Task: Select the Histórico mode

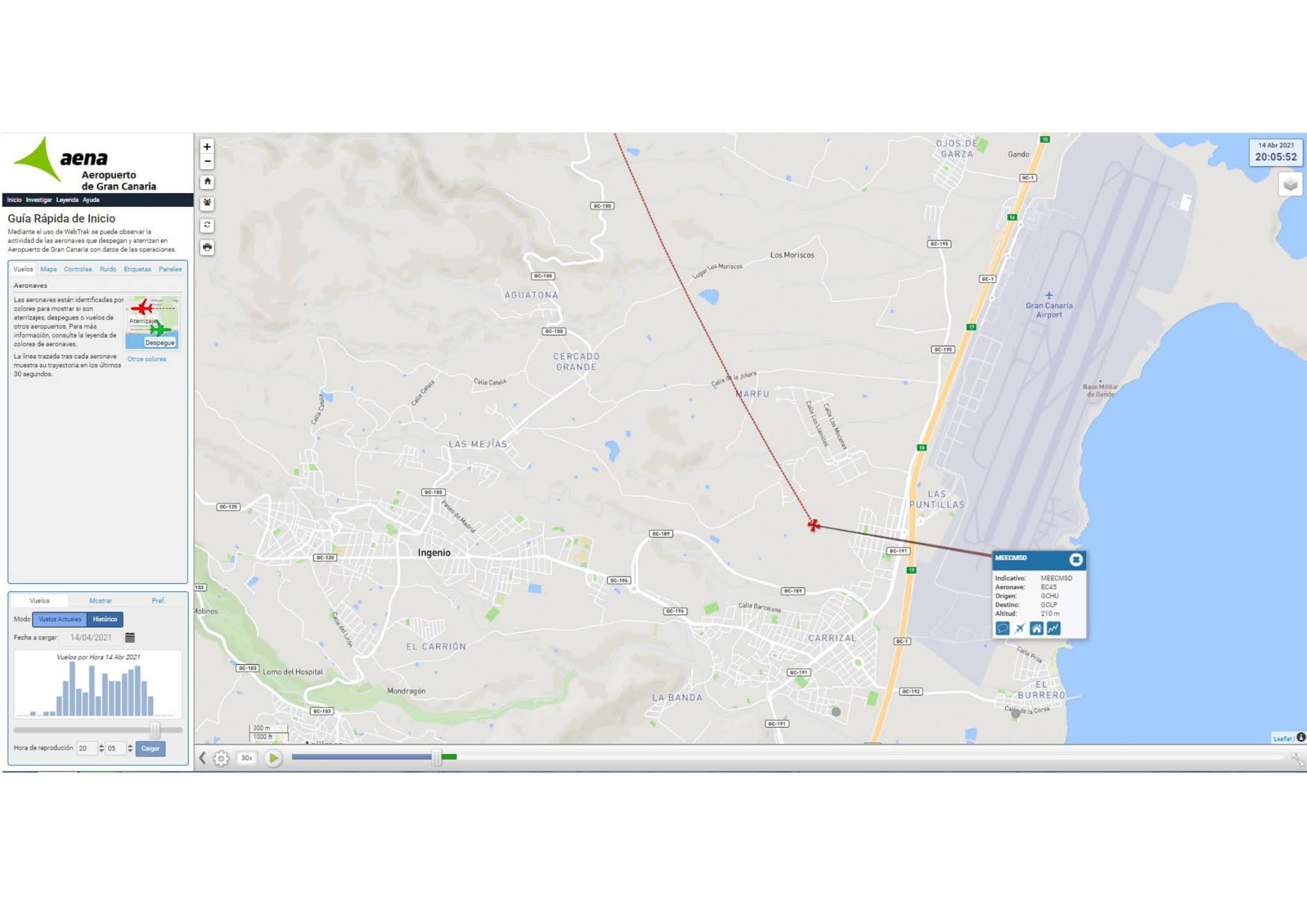Action: (105, 619)
